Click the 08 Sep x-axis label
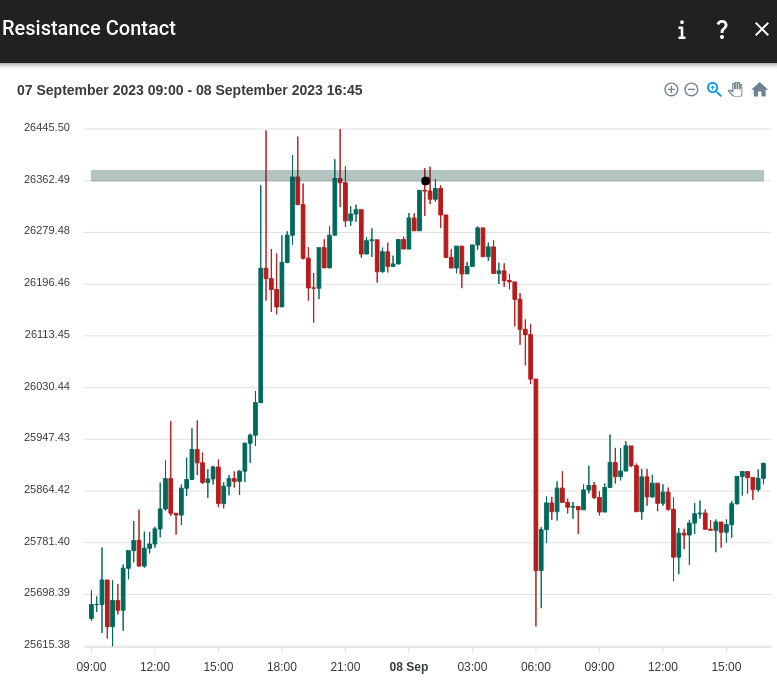Viewport: 777px width, 690px height. (409, 667)
